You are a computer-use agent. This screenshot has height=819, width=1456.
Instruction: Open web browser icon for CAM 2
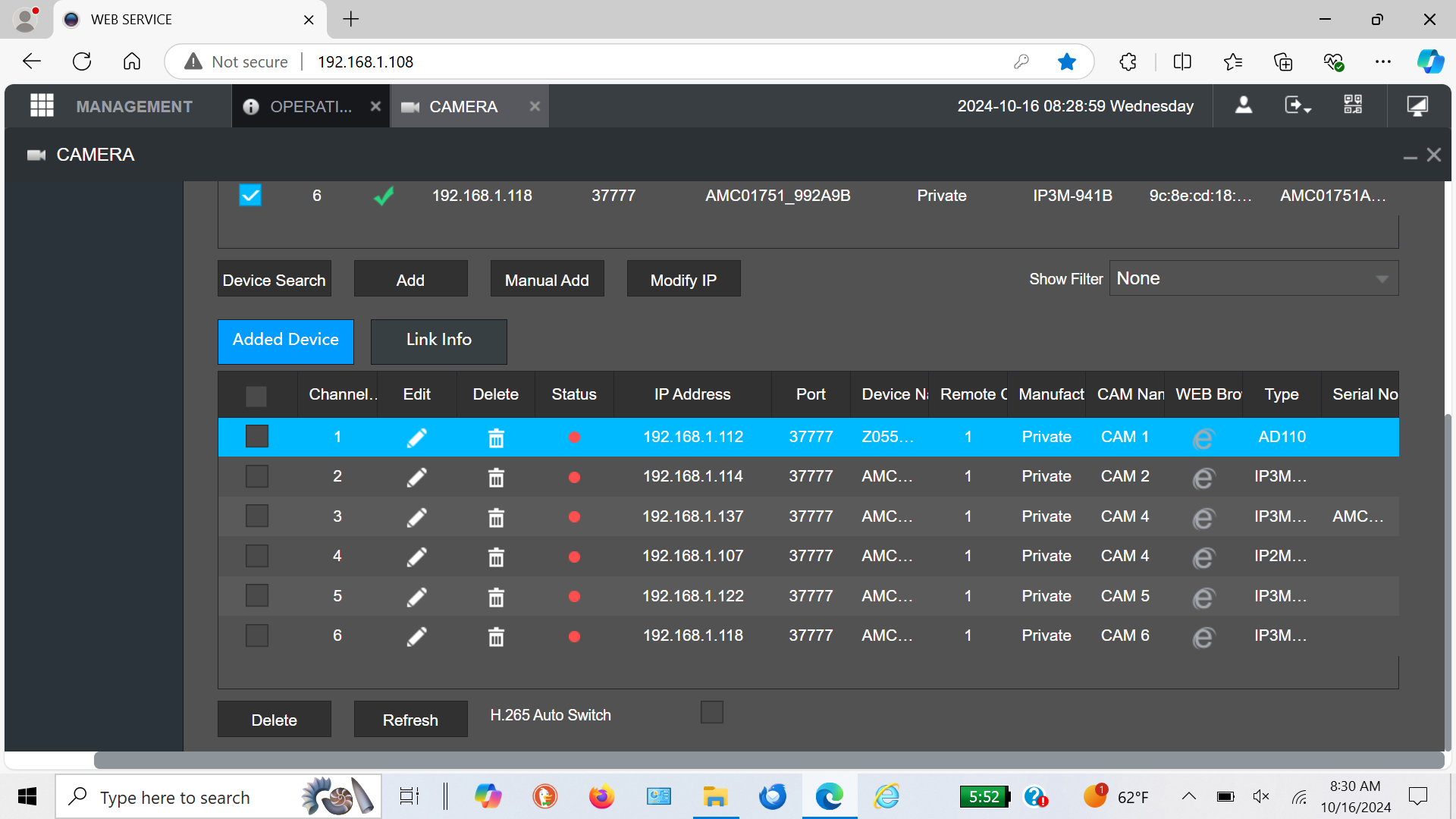click(1203, 478)
